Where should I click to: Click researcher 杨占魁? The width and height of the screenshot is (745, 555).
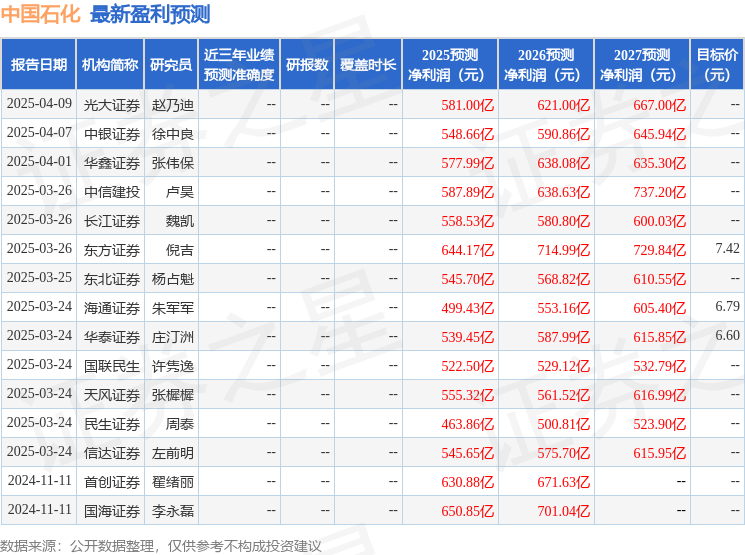[x=172, y=279]
